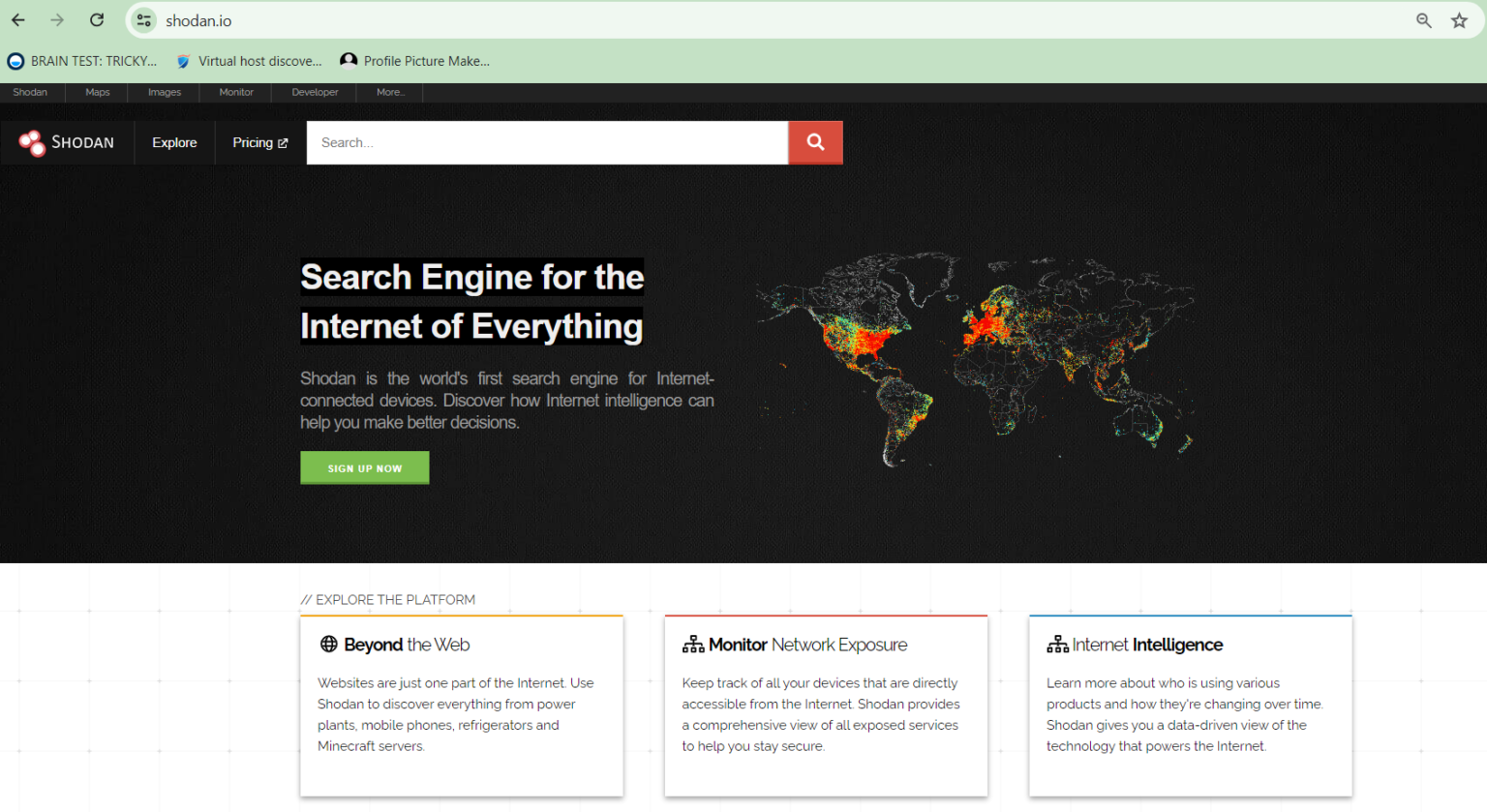The image size is (1487, 812).
Task: Click the SIGN UP NOW button
Action: point(364,467)
